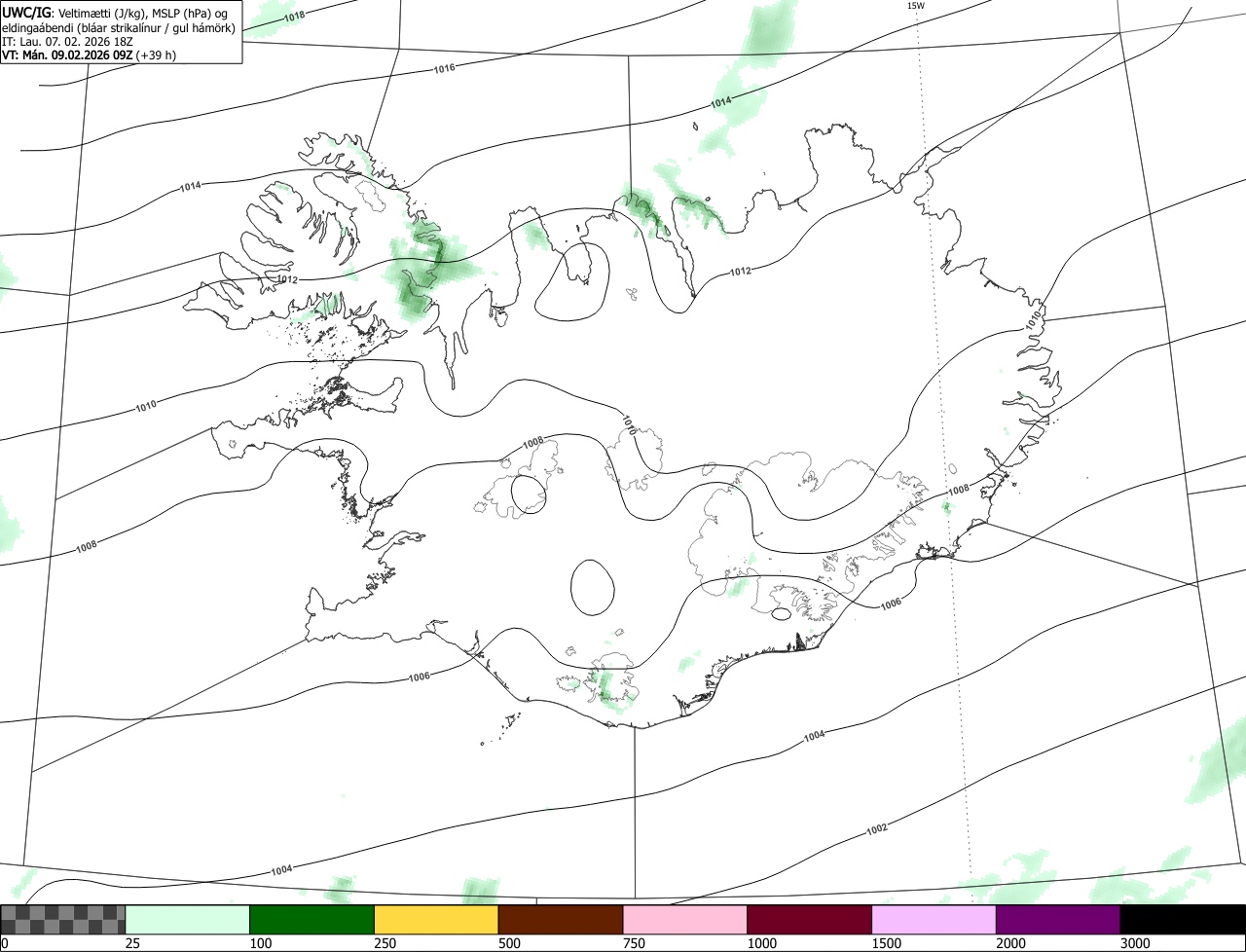This screenshot has height=952, width=1246.
Task: Click the 1002 isobar label
Action: (877, 829)
